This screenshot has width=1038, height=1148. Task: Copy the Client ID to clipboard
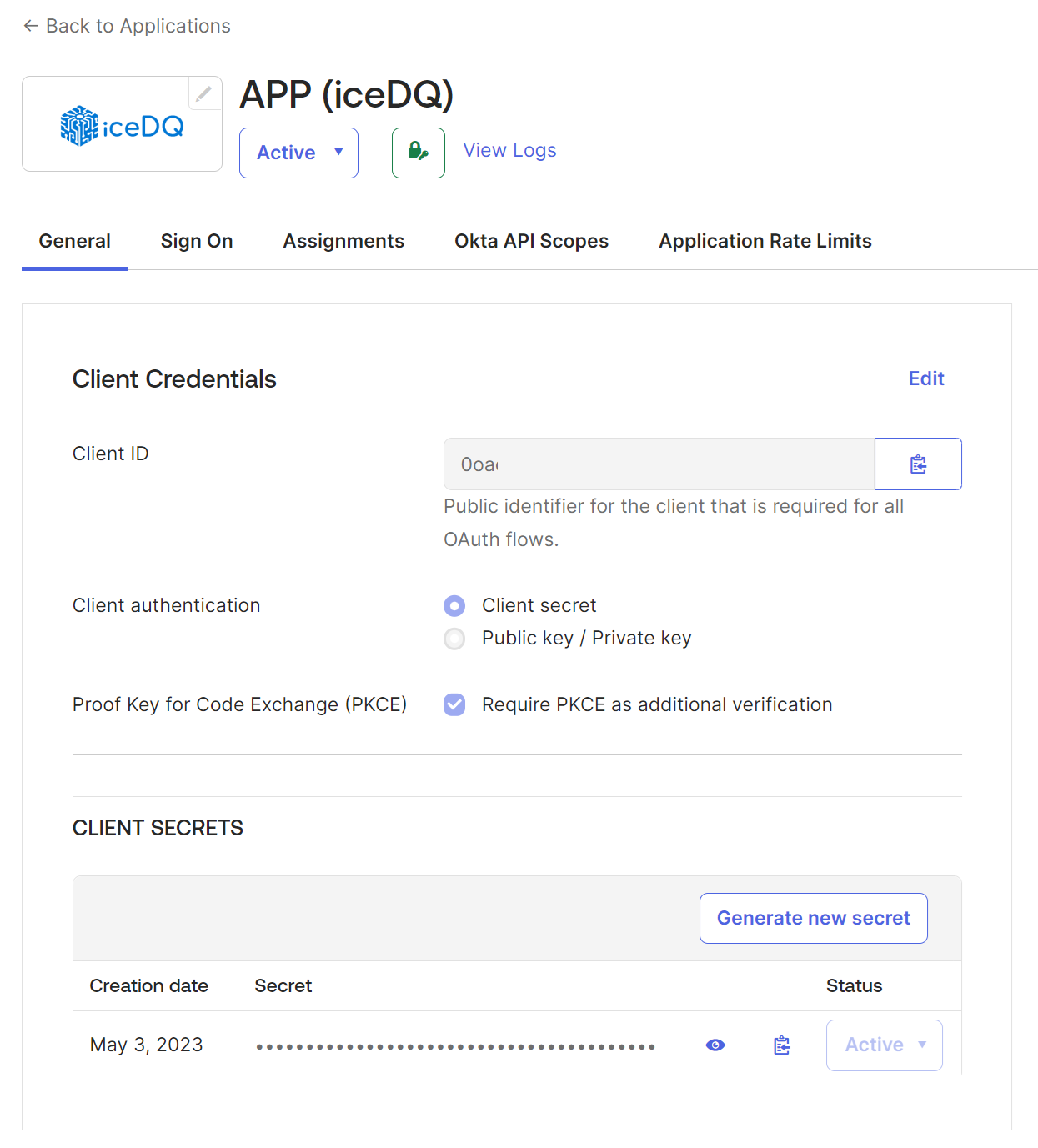click(x=917, y=464)
